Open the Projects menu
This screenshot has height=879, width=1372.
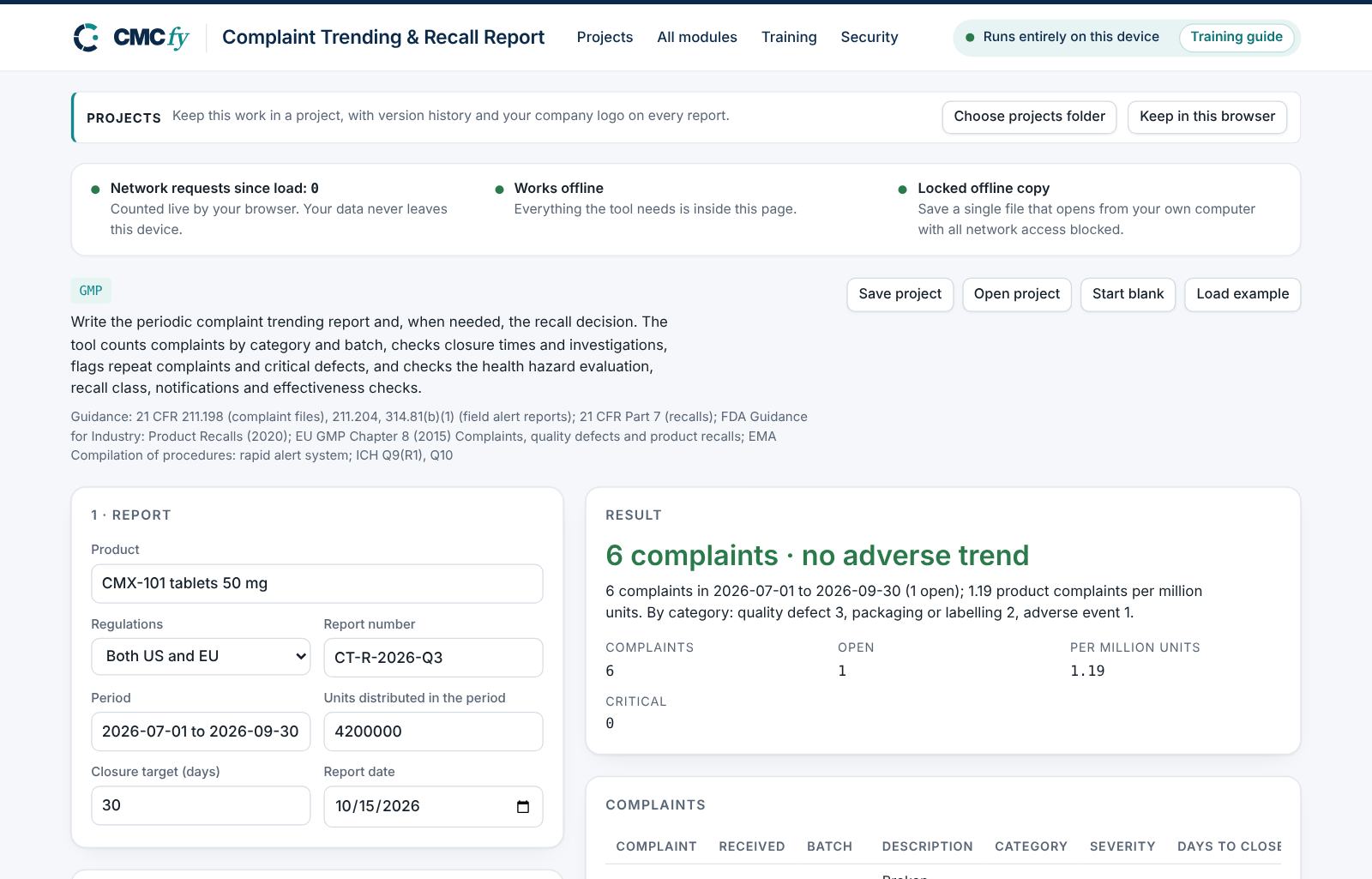pyautogui.click(x=605, y=37)
